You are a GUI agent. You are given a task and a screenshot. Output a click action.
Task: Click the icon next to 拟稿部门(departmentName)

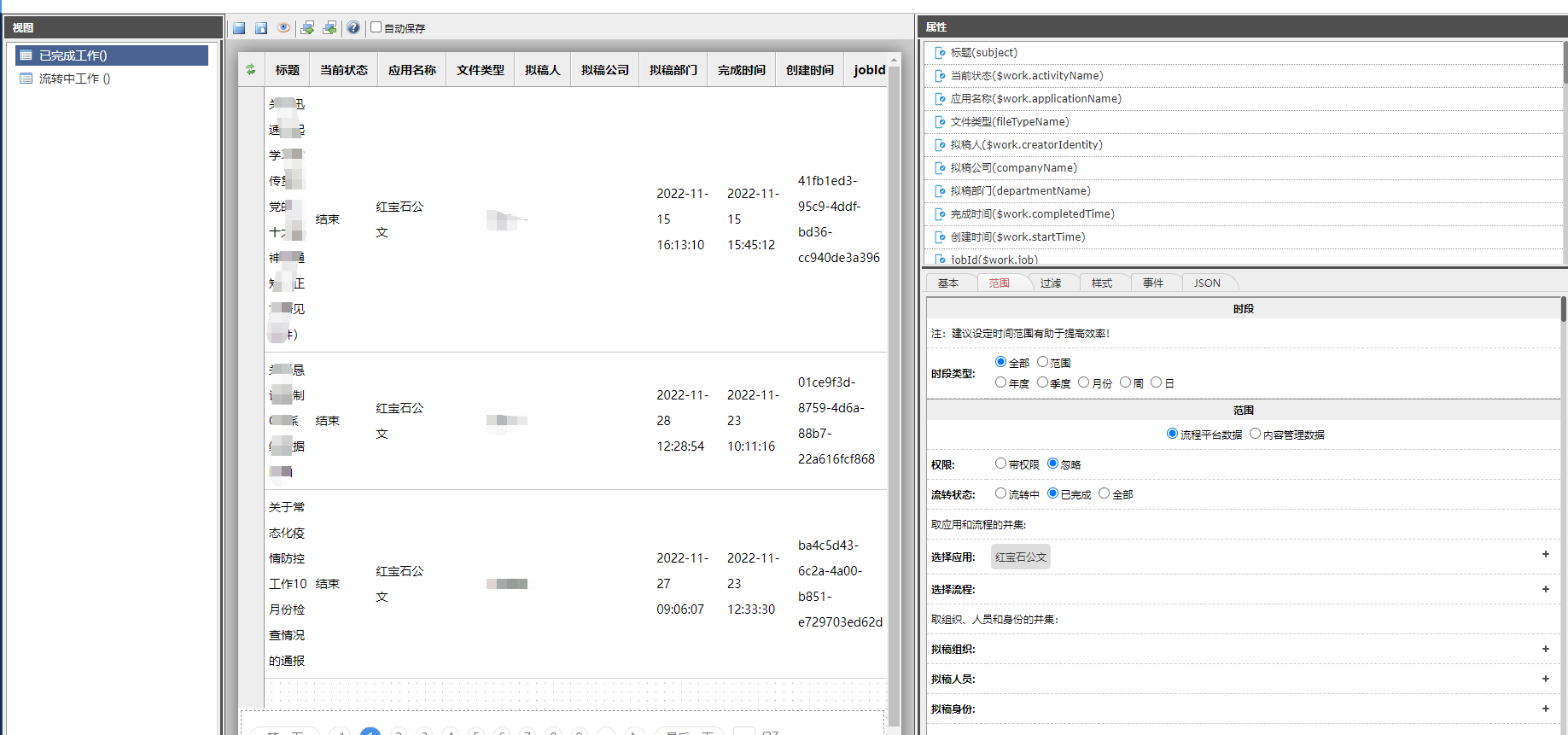coord(940,191)
